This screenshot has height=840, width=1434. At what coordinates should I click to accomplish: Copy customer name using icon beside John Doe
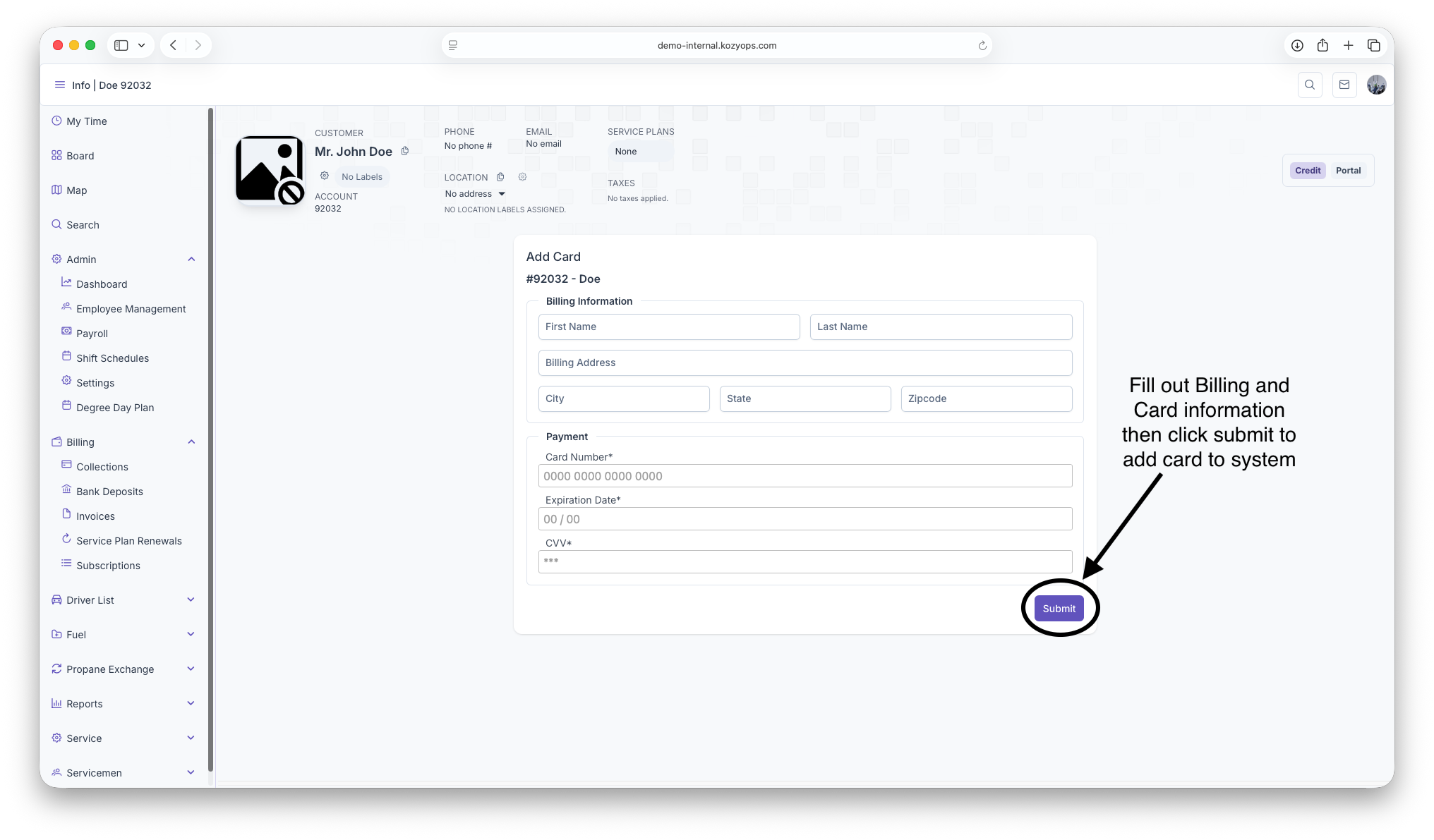405,151
